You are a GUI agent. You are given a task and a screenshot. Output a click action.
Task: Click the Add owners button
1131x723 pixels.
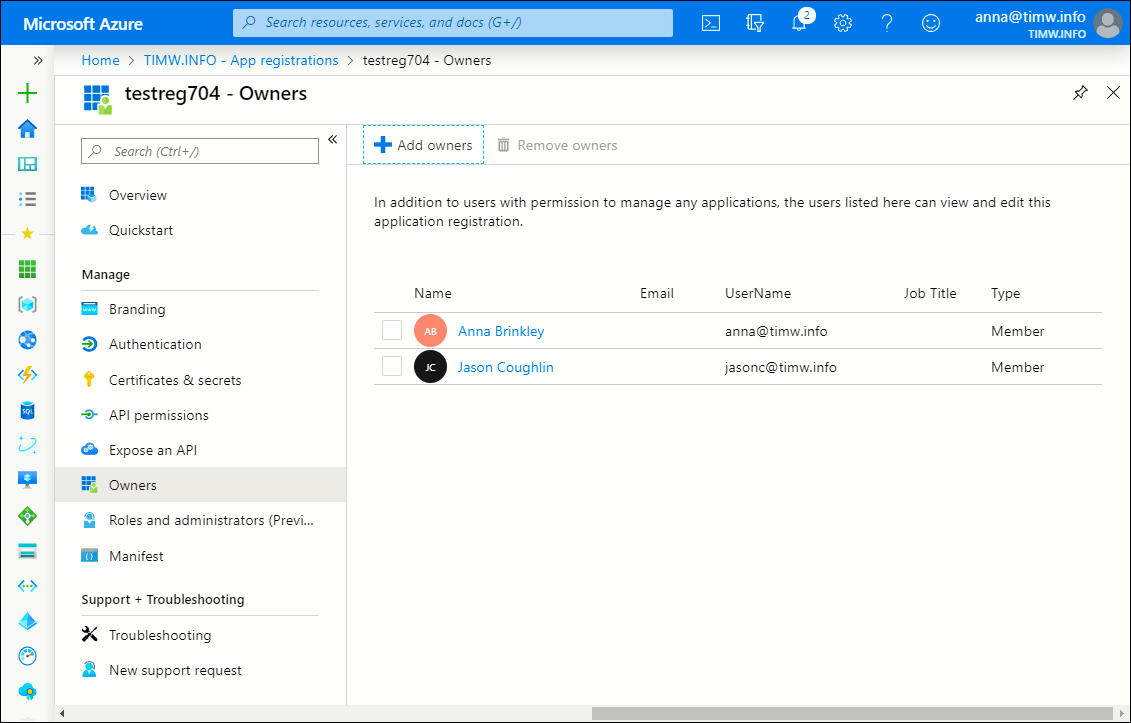pos(423,145)
